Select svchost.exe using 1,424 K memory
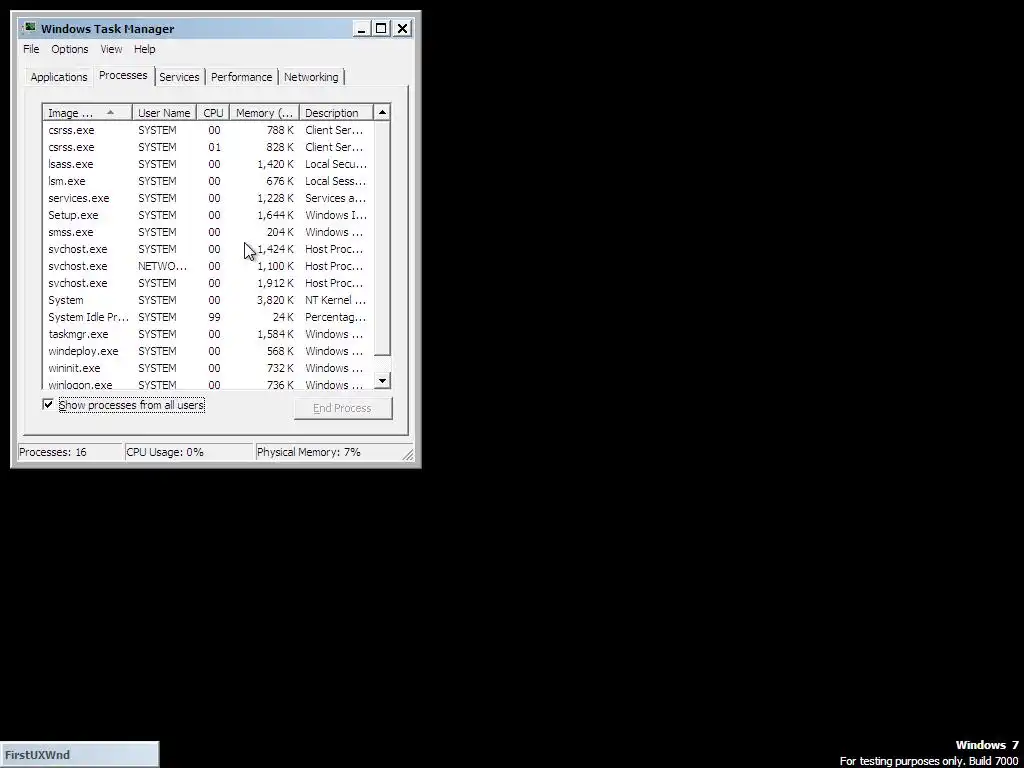The image size is (1024, 768). (208, 249)
